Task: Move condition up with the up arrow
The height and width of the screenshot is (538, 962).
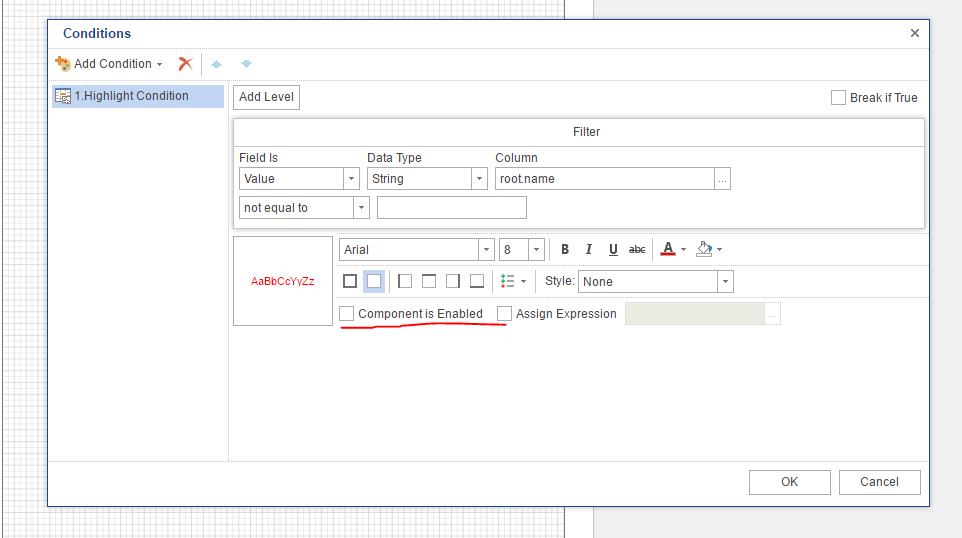Action: click(217, 64)
